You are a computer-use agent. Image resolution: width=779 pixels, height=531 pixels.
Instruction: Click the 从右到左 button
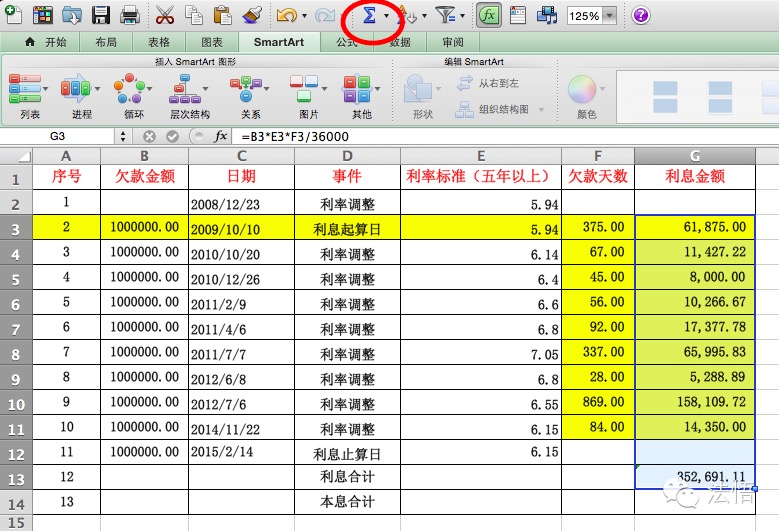tap(488, 83)
